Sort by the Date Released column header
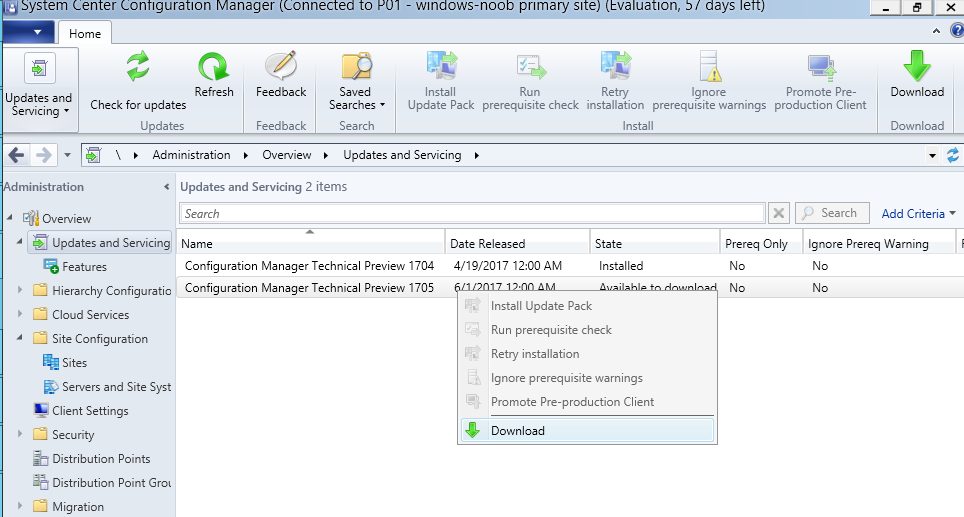Screen dimensions: 964x517 (x=517, y=243)
